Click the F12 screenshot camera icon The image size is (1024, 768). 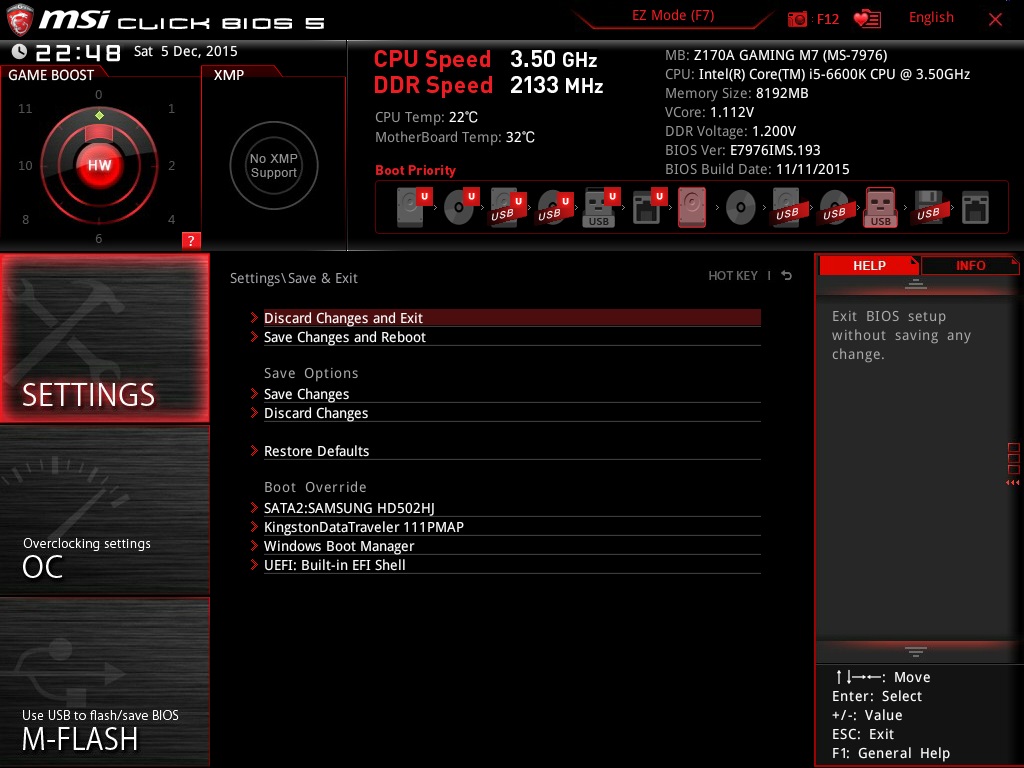(x=797, y=19)
